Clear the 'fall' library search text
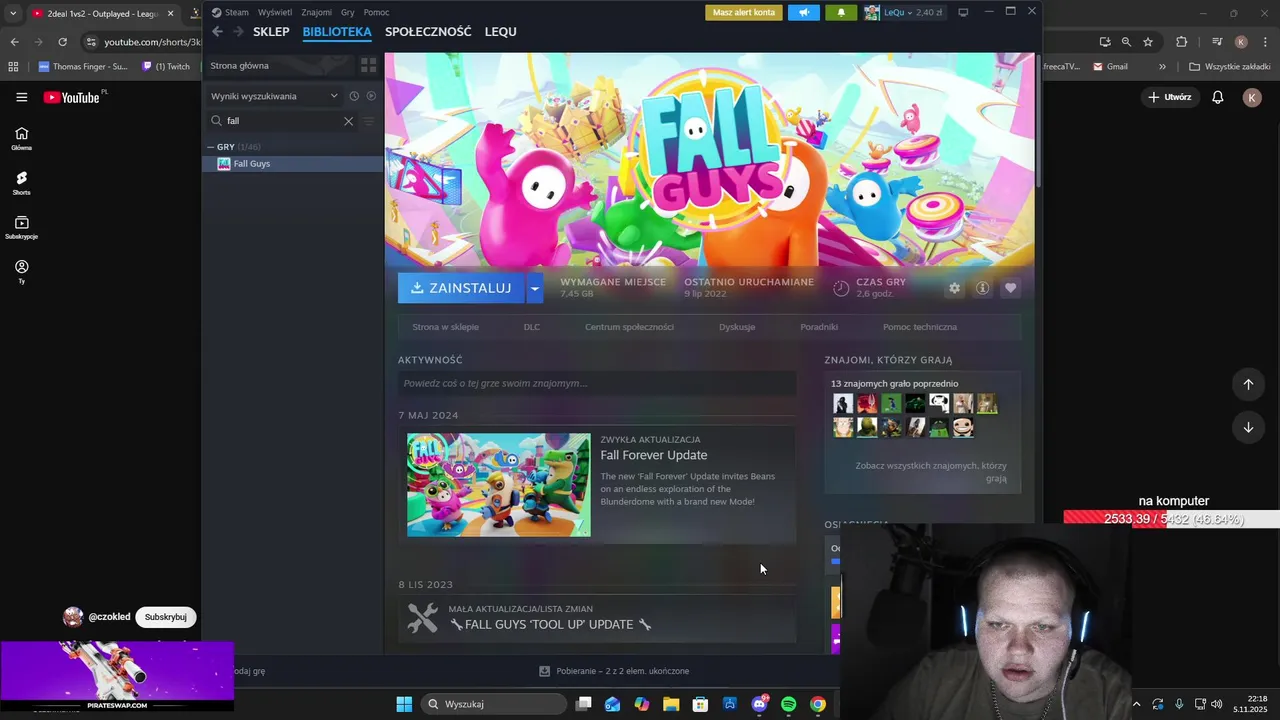This screenshot has width=1280, height=720. pos(348,121)
